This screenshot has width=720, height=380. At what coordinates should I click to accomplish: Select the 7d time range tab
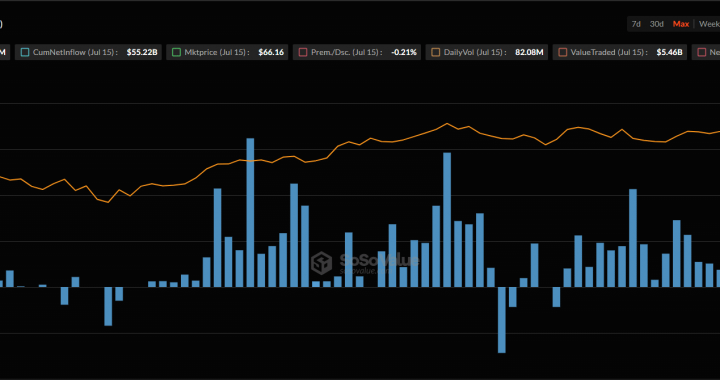[x=636, y=24]
